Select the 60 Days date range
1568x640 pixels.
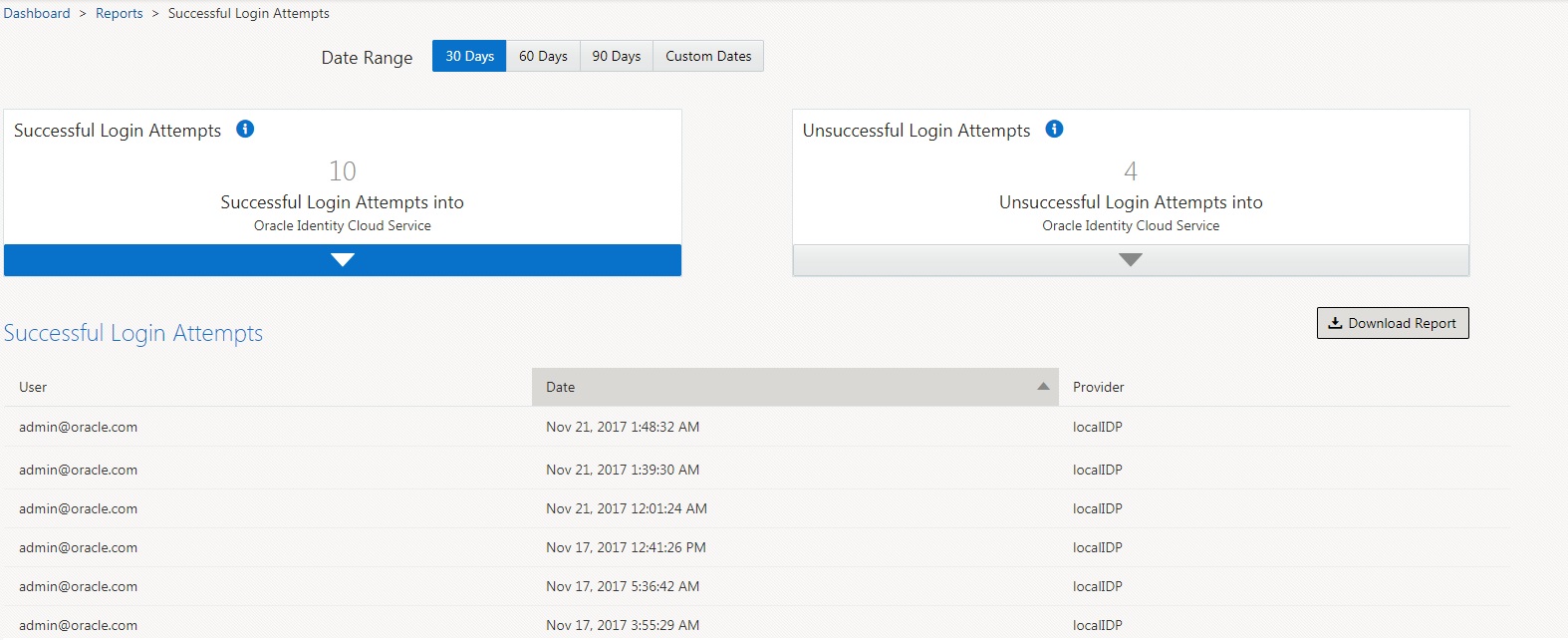coord(543,56)
